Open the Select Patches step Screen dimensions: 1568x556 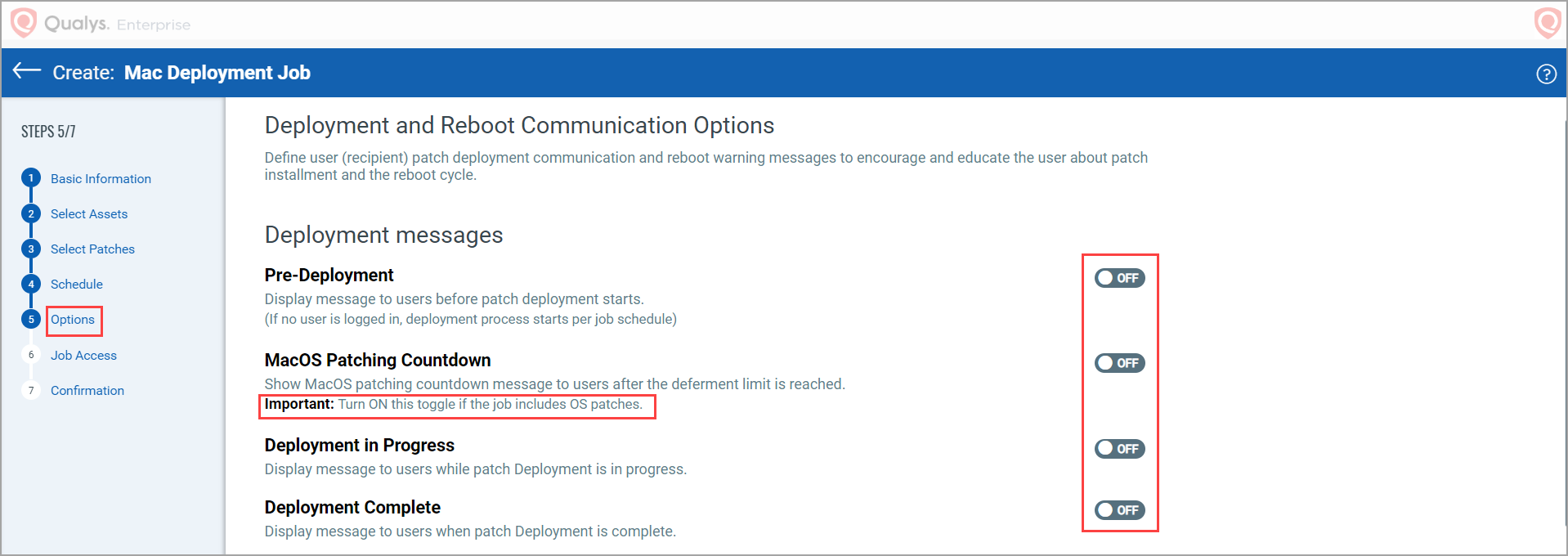point(92,249)
